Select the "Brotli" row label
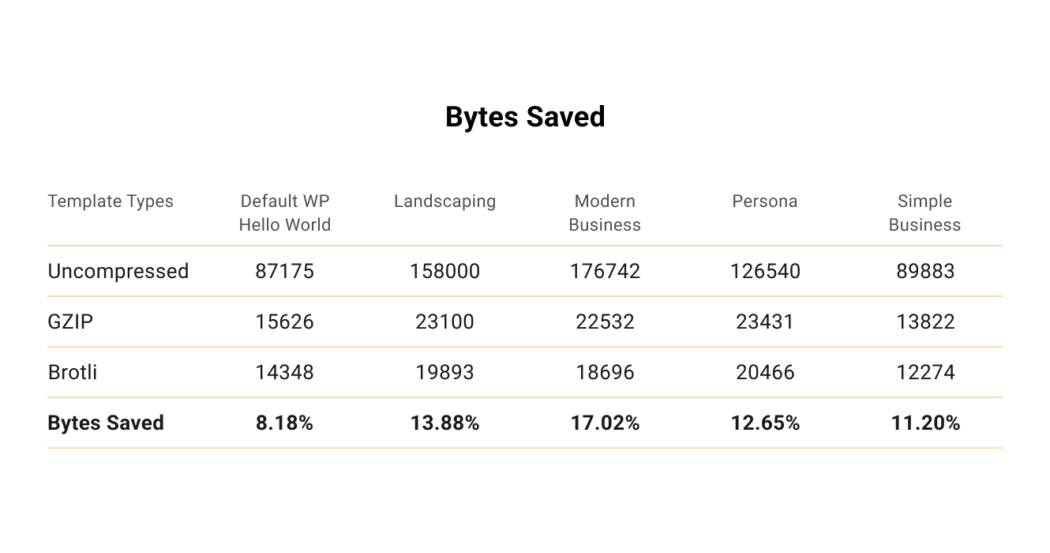This screenshot has height=553, width=1050. [73, 372]
